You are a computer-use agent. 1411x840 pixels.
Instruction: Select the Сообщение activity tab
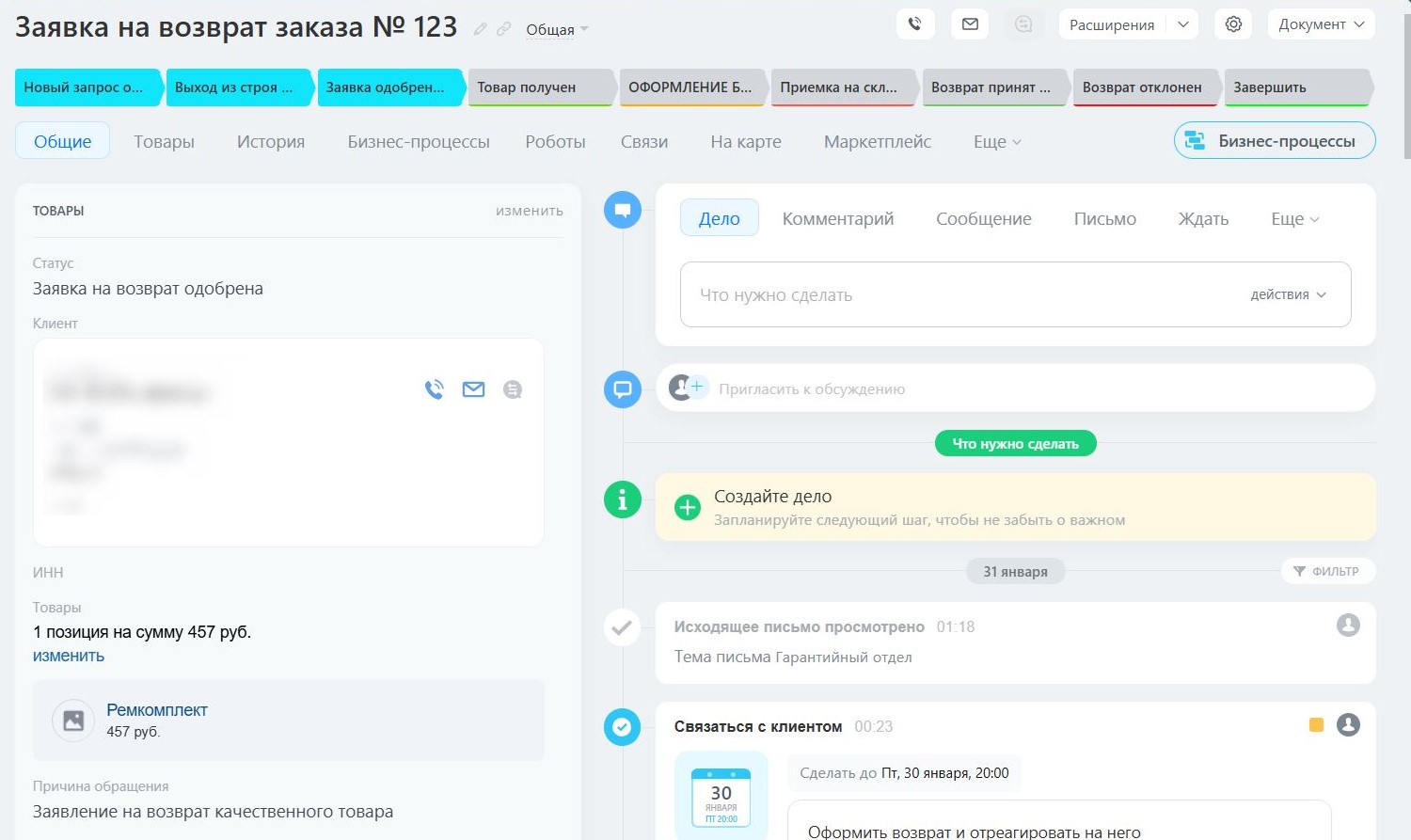[984, 219]
